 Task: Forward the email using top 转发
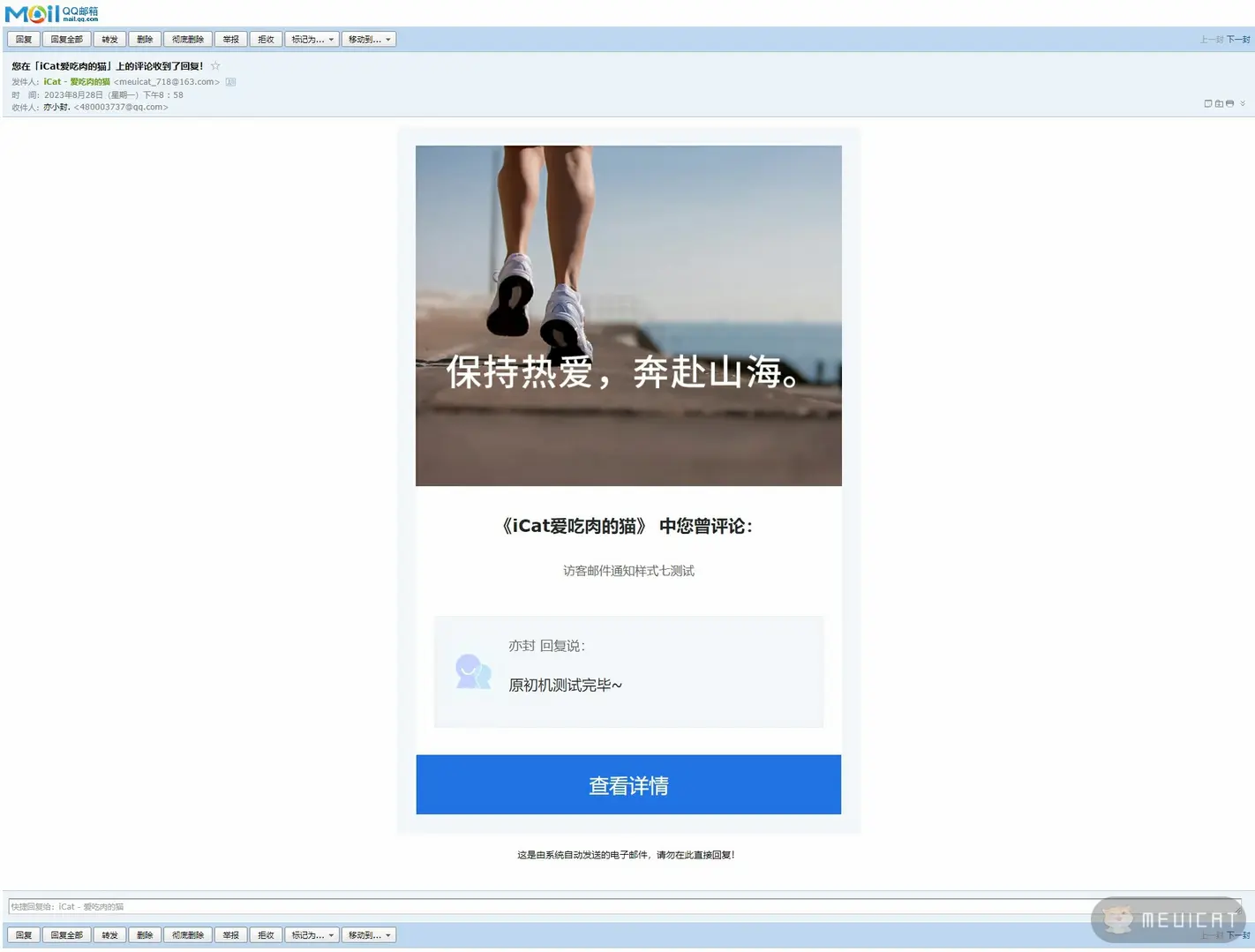pyautogui.click(x=109, y=40)
